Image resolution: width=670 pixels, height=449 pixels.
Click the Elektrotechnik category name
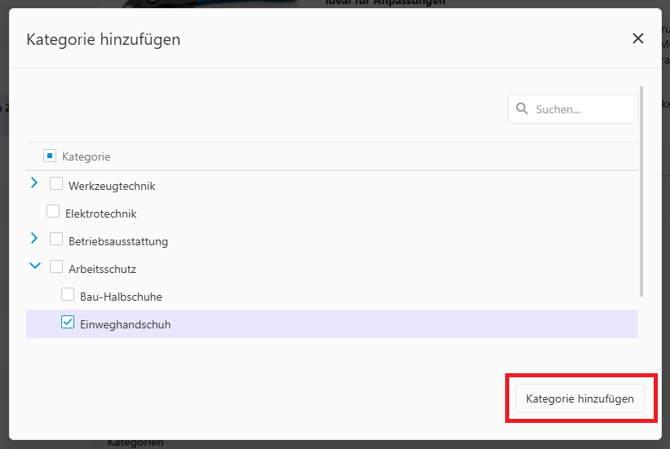(100, 214)
